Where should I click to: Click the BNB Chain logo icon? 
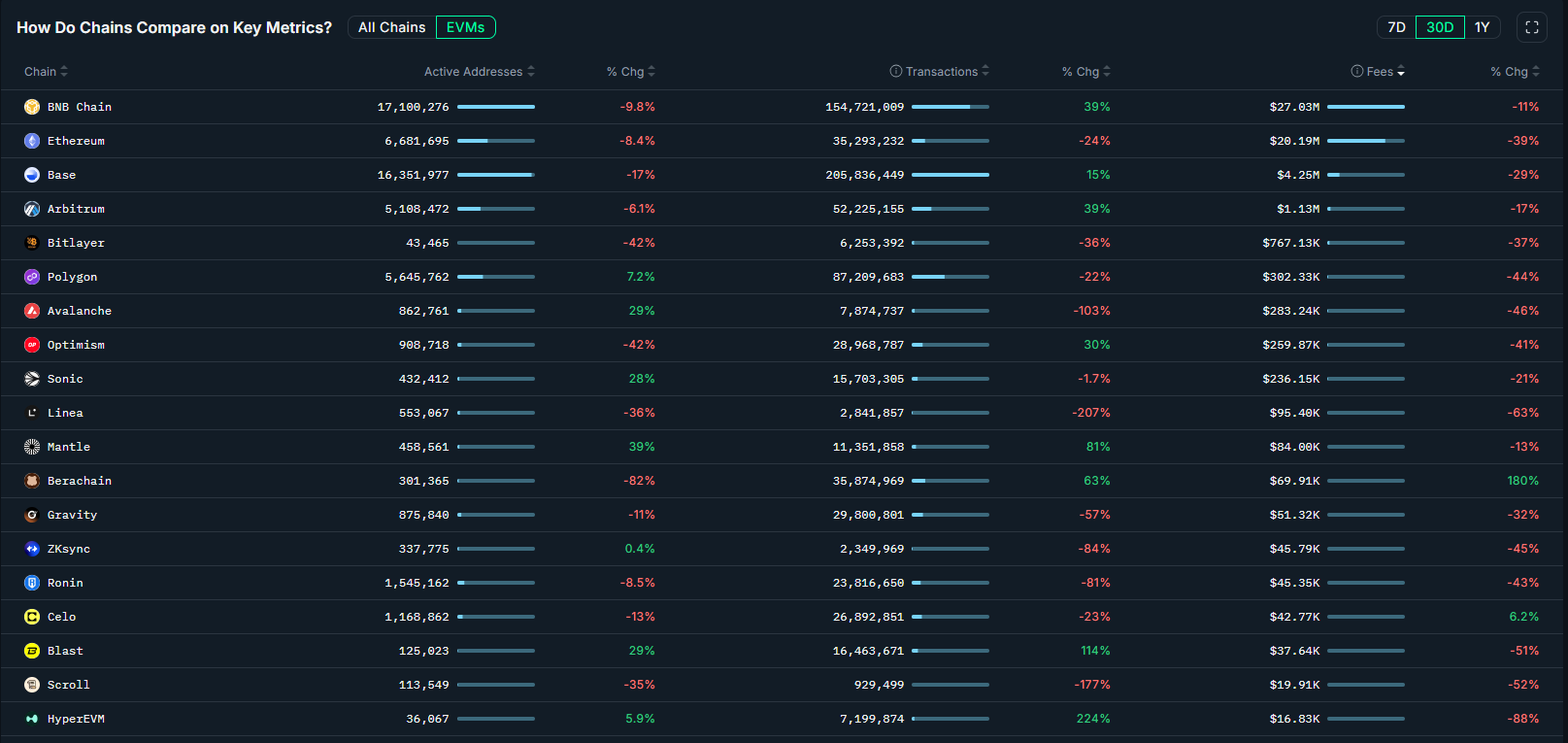[x=32, y=107]
